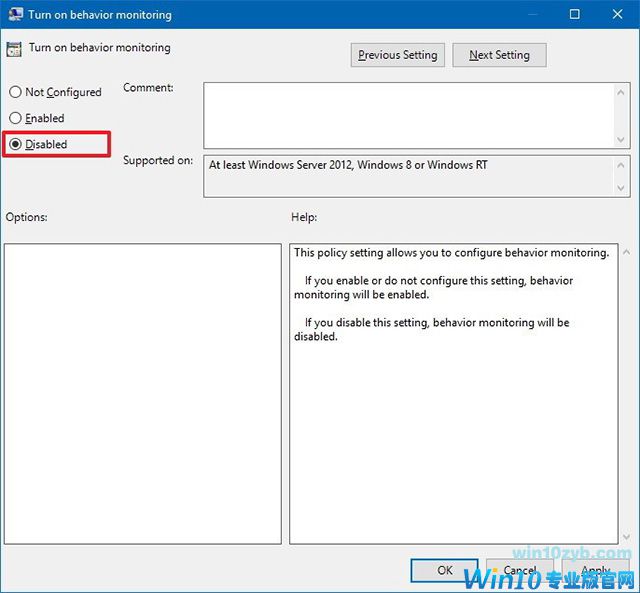This screenshot has width=640, height=593.
Task: Minimize the policy dialog window
Action: pos(532,14)
